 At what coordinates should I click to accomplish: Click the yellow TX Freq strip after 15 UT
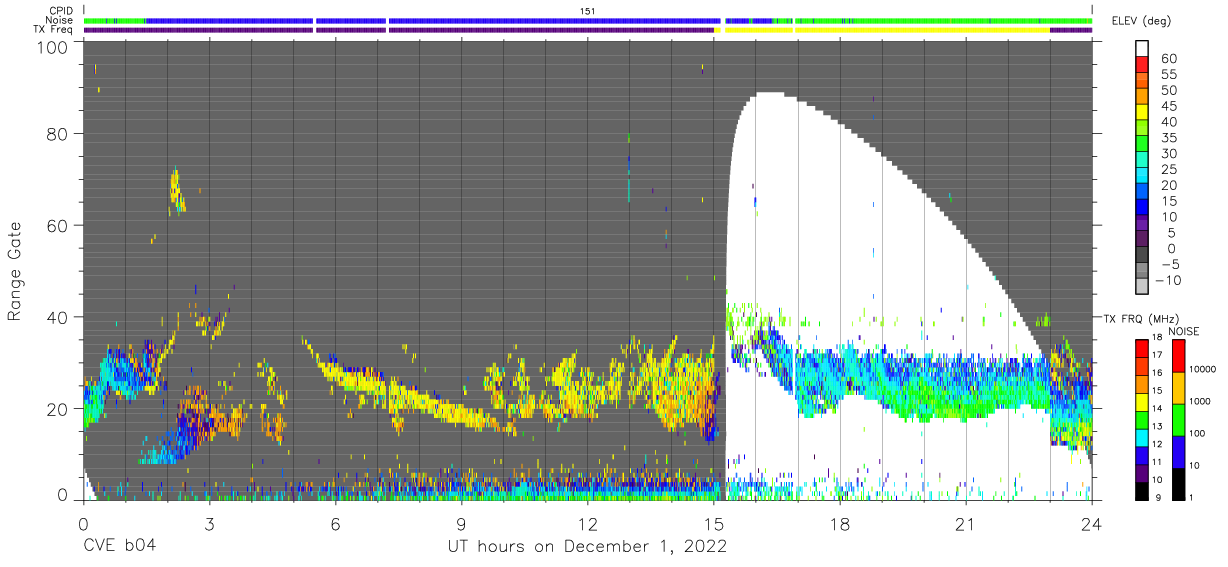tap(887, 29)
